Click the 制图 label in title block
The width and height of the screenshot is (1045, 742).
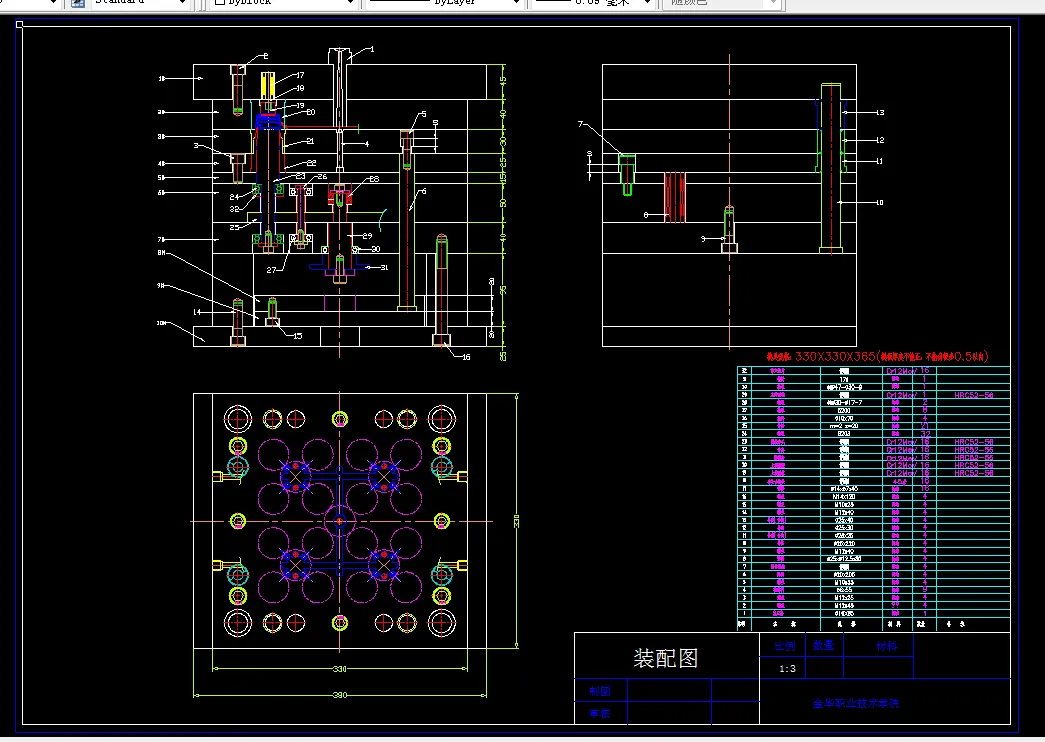click(x=599, y=691)
